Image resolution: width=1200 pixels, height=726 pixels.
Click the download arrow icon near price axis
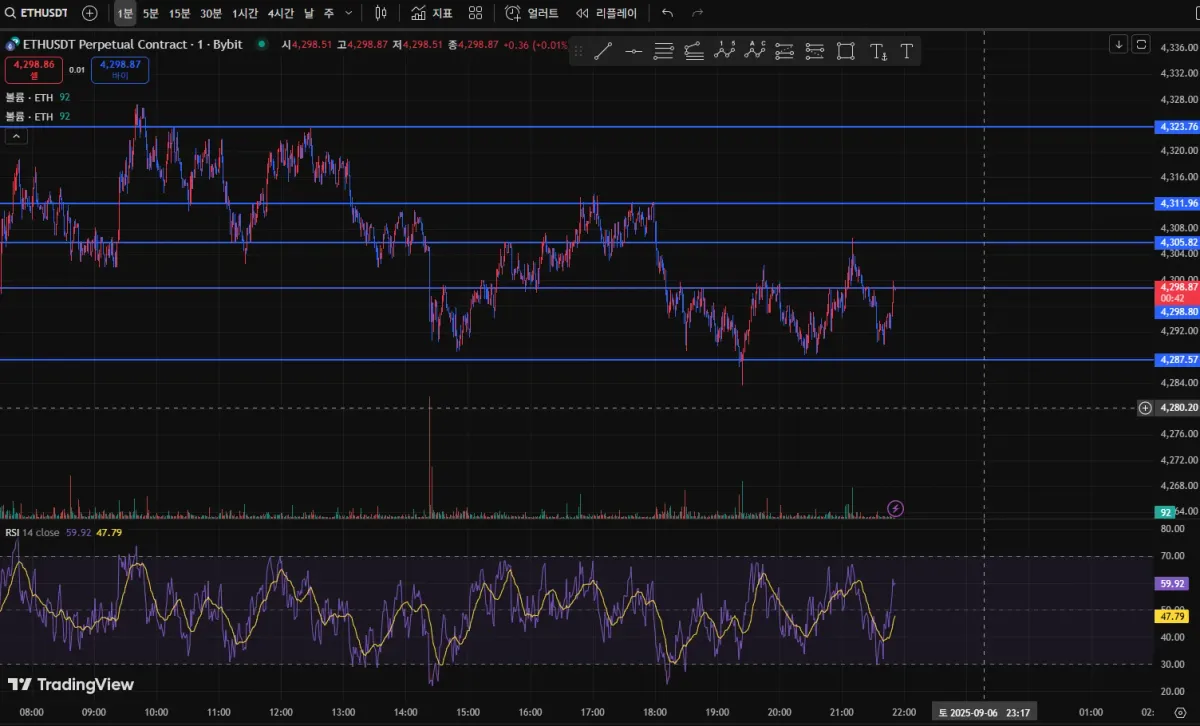[1118, 44]
